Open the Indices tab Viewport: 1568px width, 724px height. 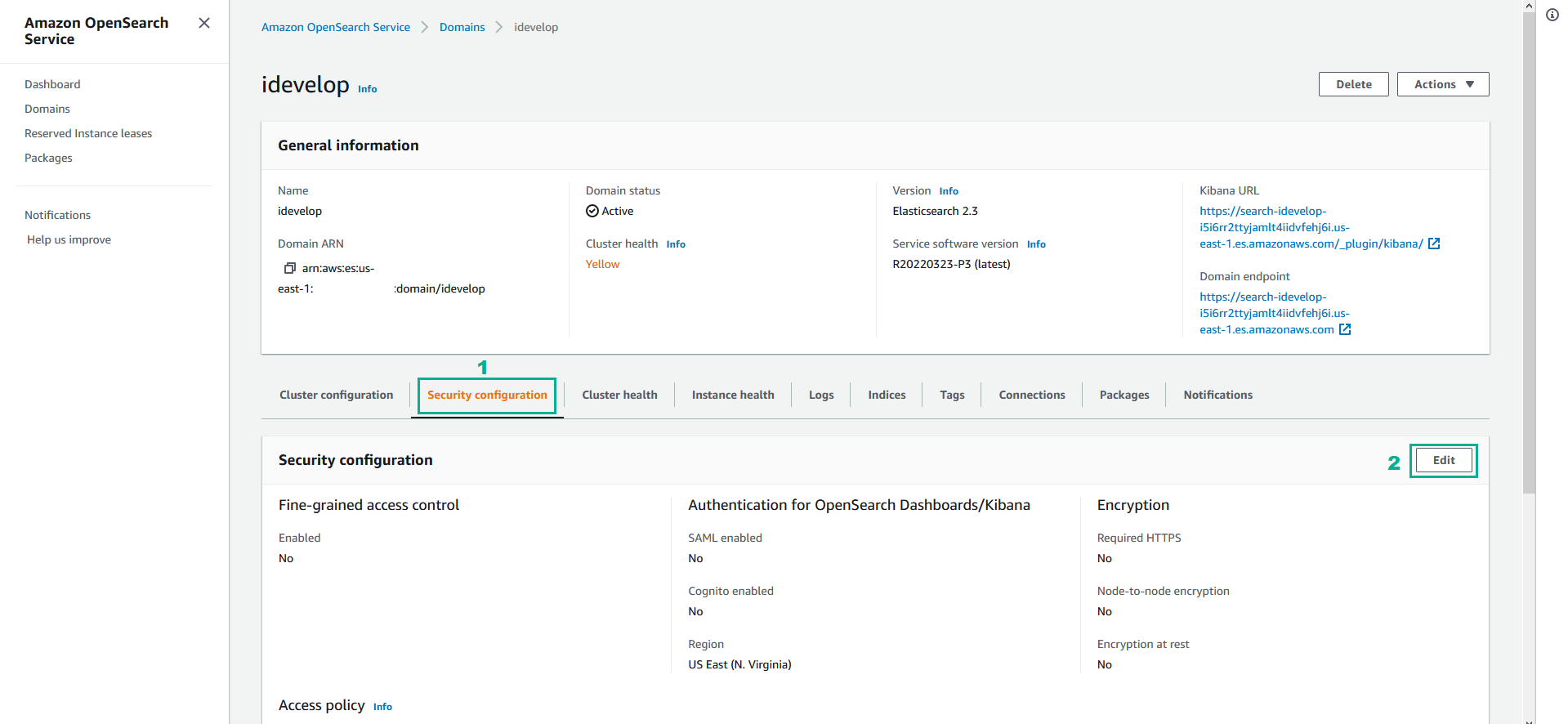click(x=887, y=395)
